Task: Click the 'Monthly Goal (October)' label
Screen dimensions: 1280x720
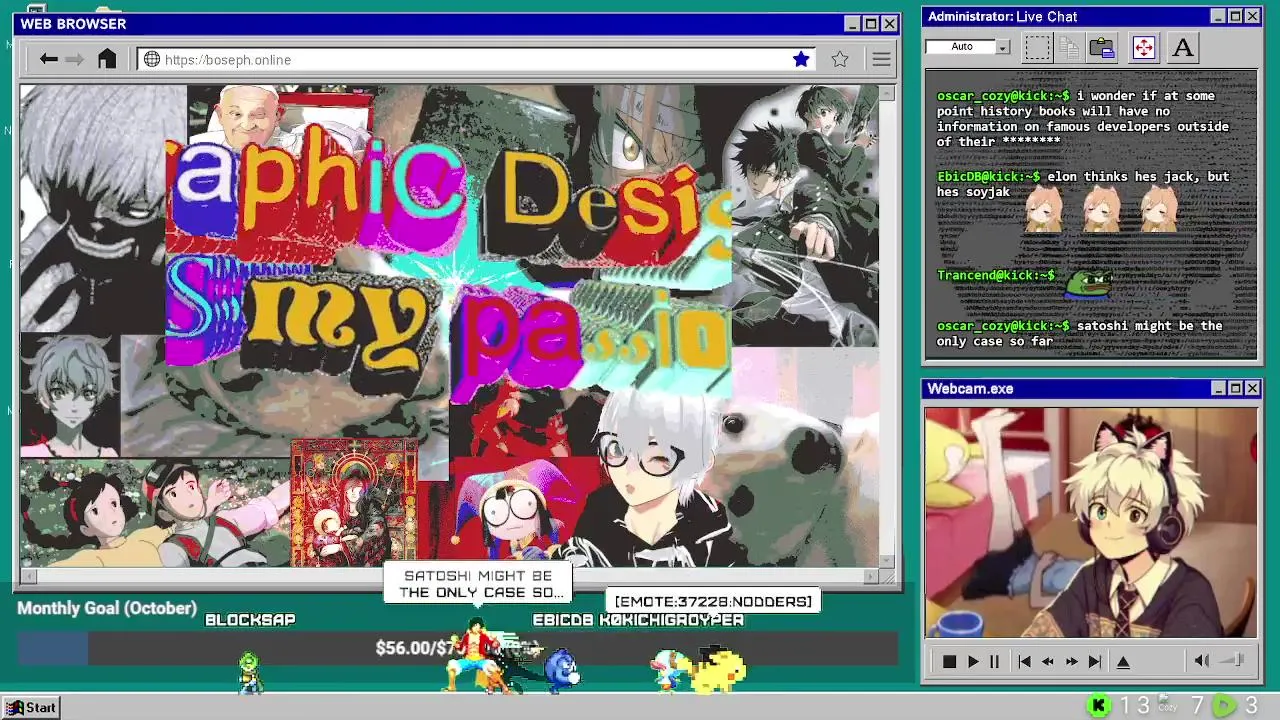Action: [107, 608]
